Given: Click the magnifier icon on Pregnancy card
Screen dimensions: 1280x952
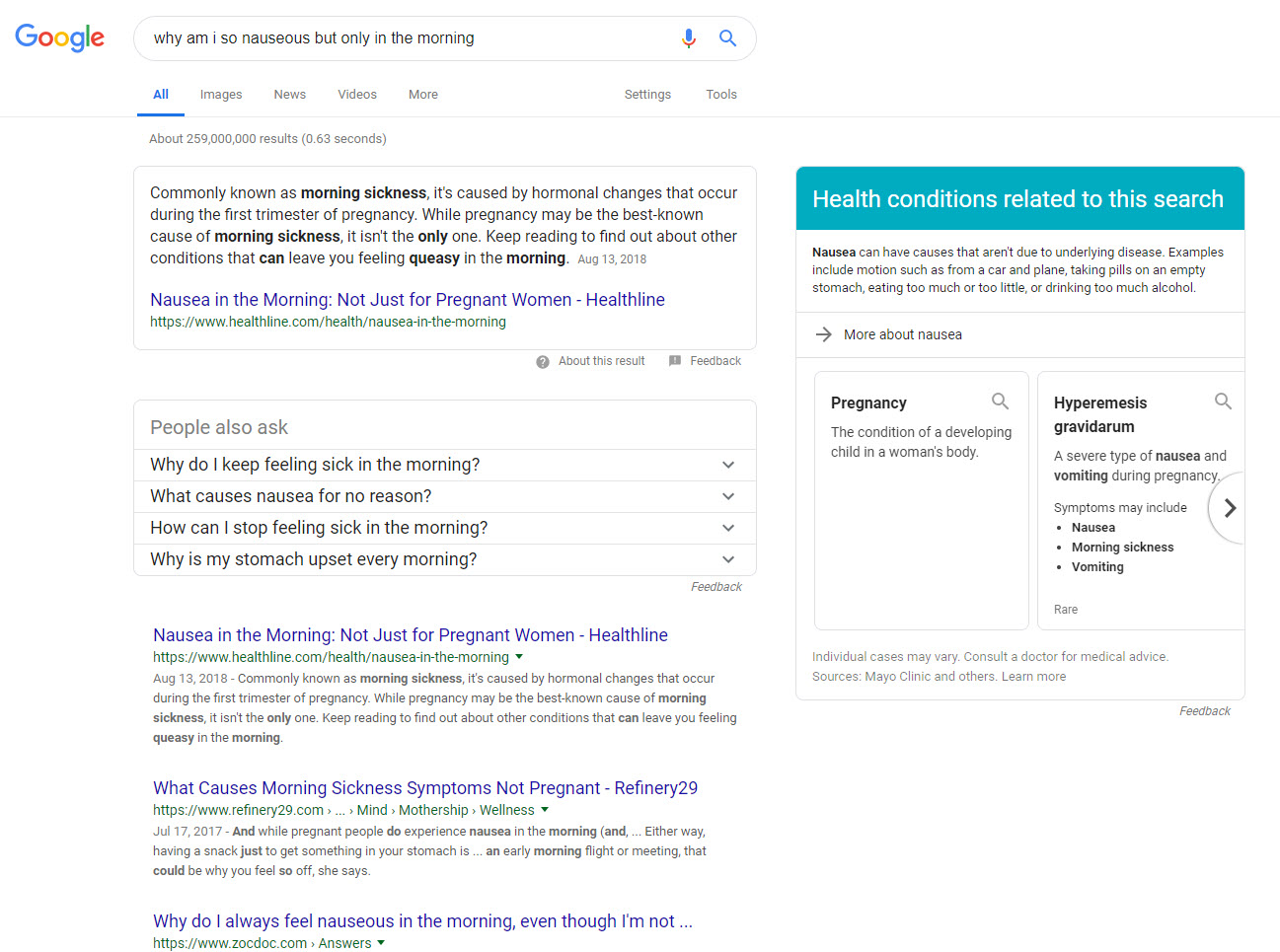Looking at the screenshot, I should [1000, 402].
